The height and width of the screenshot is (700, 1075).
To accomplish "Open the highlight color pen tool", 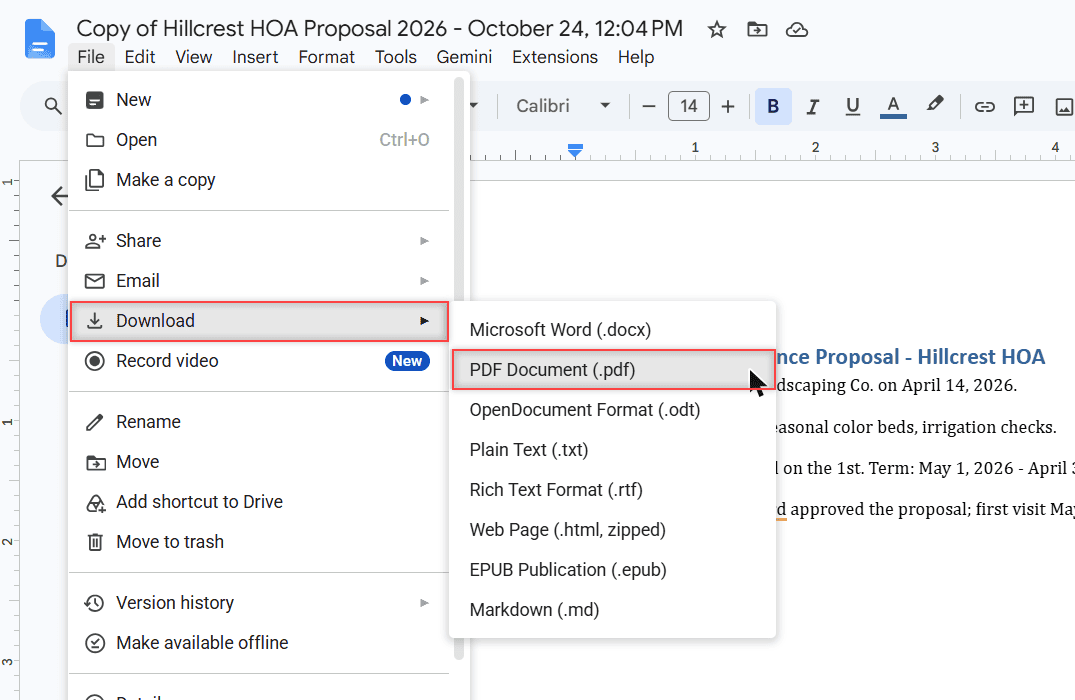I will point(934,105).
